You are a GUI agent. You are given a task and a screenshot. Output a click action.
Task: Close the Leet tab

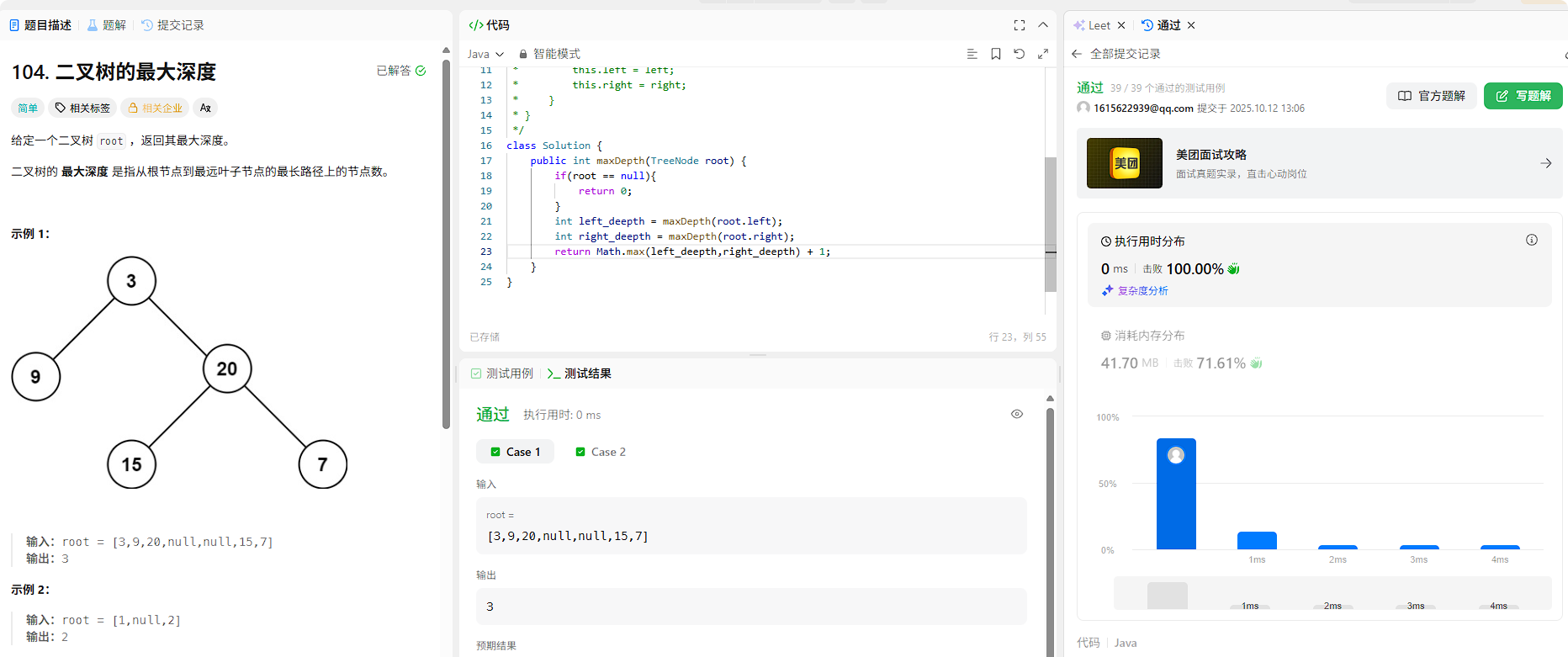(x=1121, y=25)
